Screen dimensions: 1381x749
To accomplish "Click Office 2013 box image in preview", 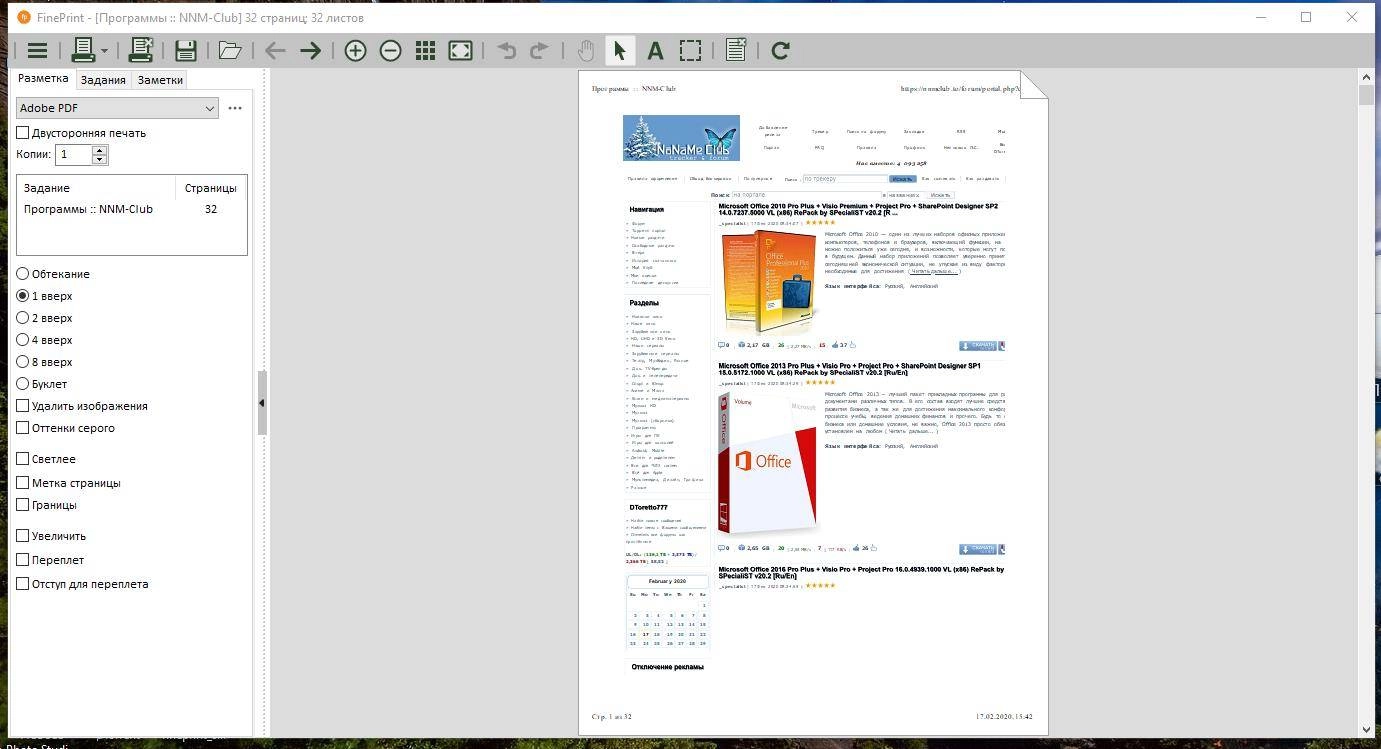I will point(769,463).
